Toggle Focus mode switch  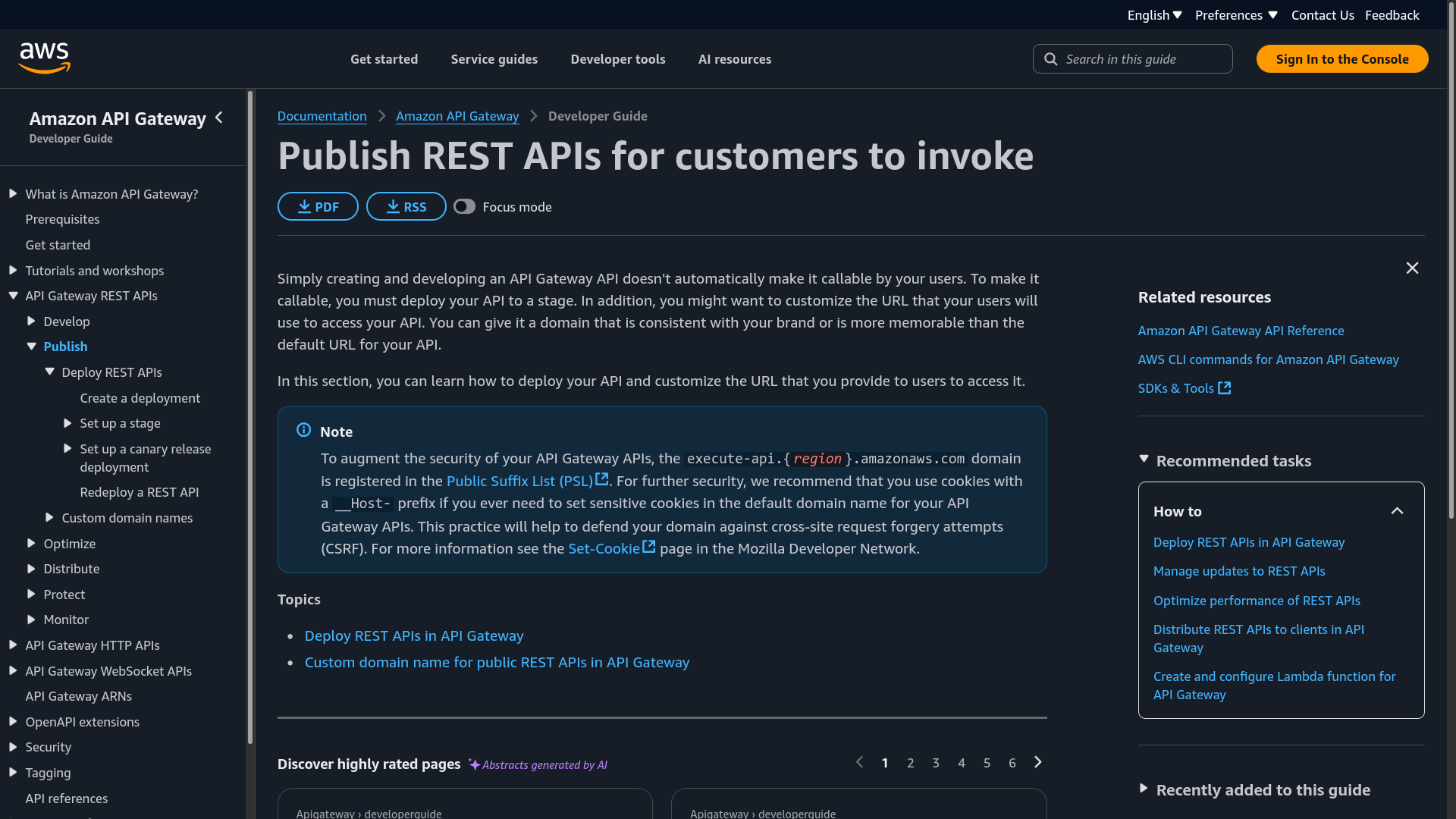(464, 207)
